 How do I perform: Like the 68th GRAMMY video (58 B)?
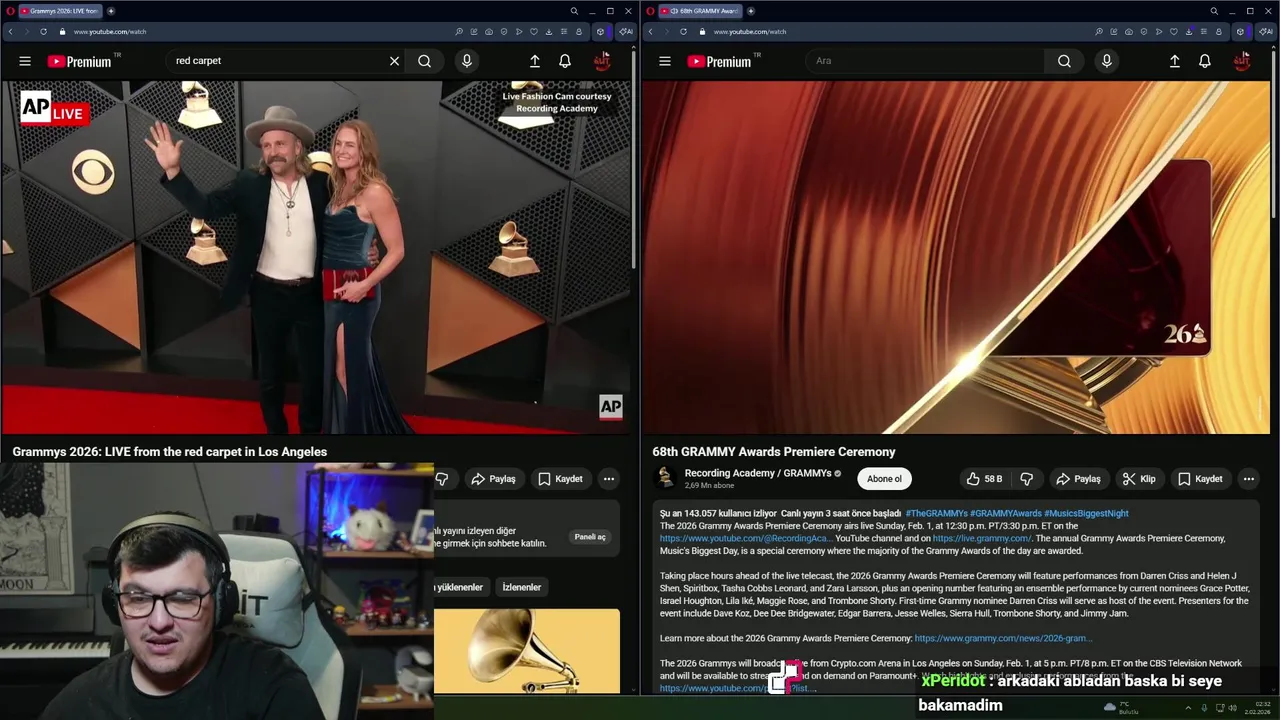[984, 479]
